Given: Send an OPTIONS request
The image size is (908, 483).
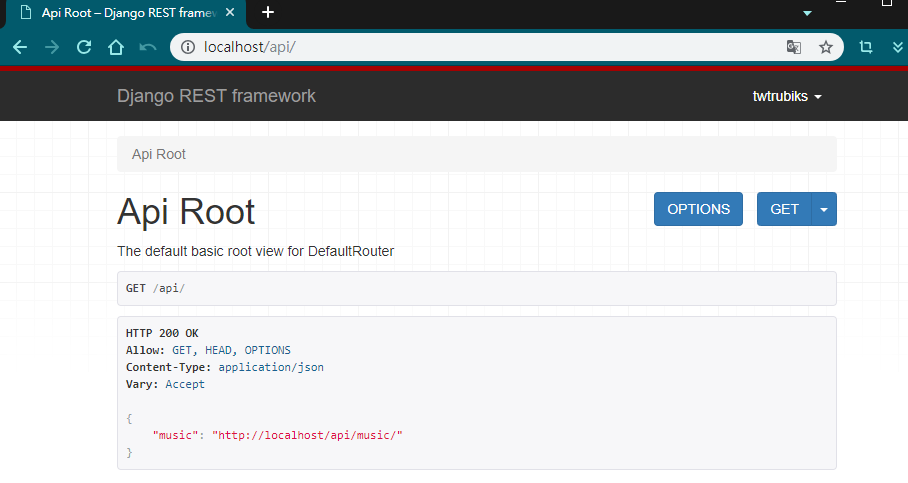Looking at the screenshot, I should click(x=698, y=209).
